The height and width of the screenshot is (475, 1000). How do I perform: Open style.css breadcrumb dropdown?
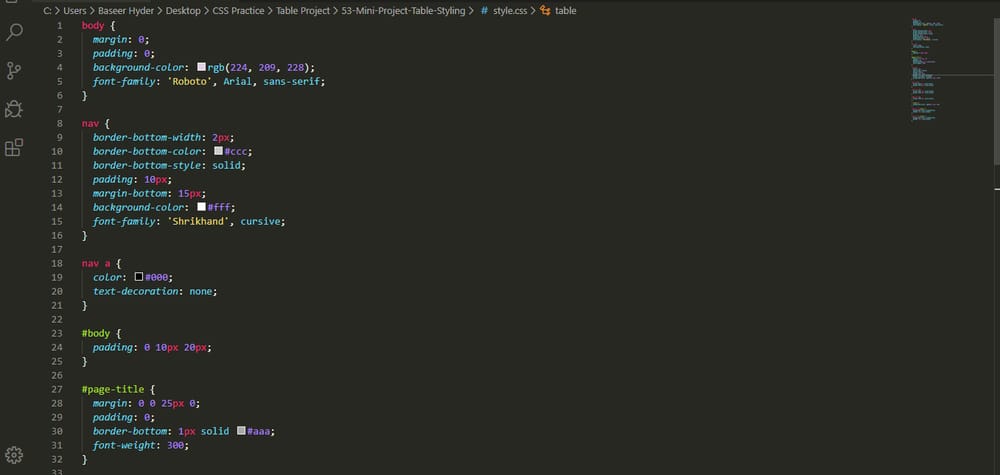pos(510,11)
